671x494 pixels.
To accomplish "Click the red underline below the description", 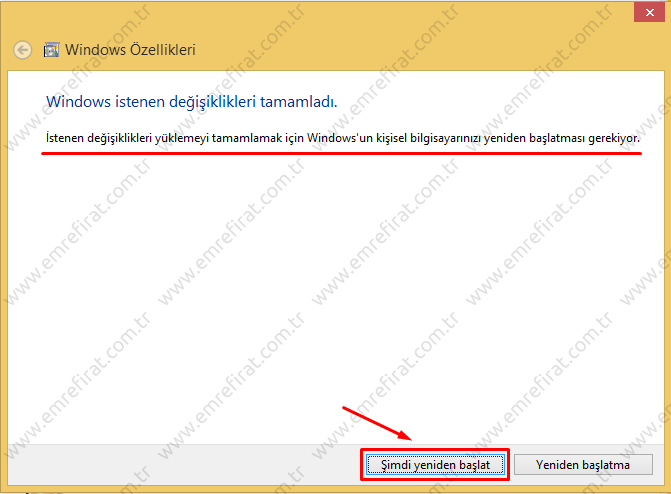I will (340, 155).
